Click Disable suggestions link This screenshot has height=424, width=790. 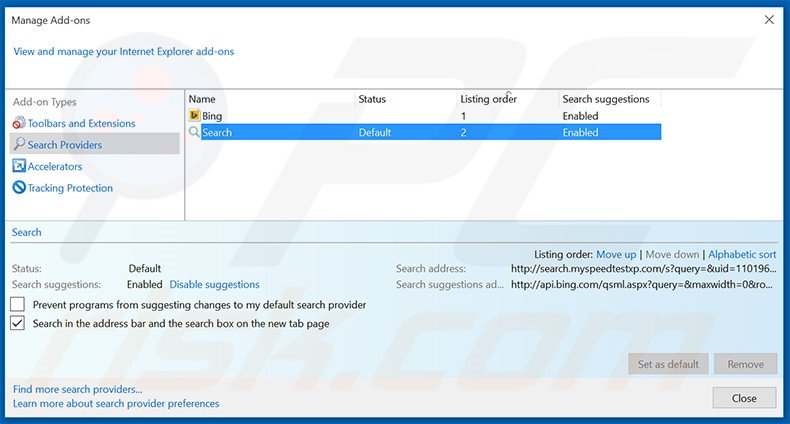click(214, 285)
